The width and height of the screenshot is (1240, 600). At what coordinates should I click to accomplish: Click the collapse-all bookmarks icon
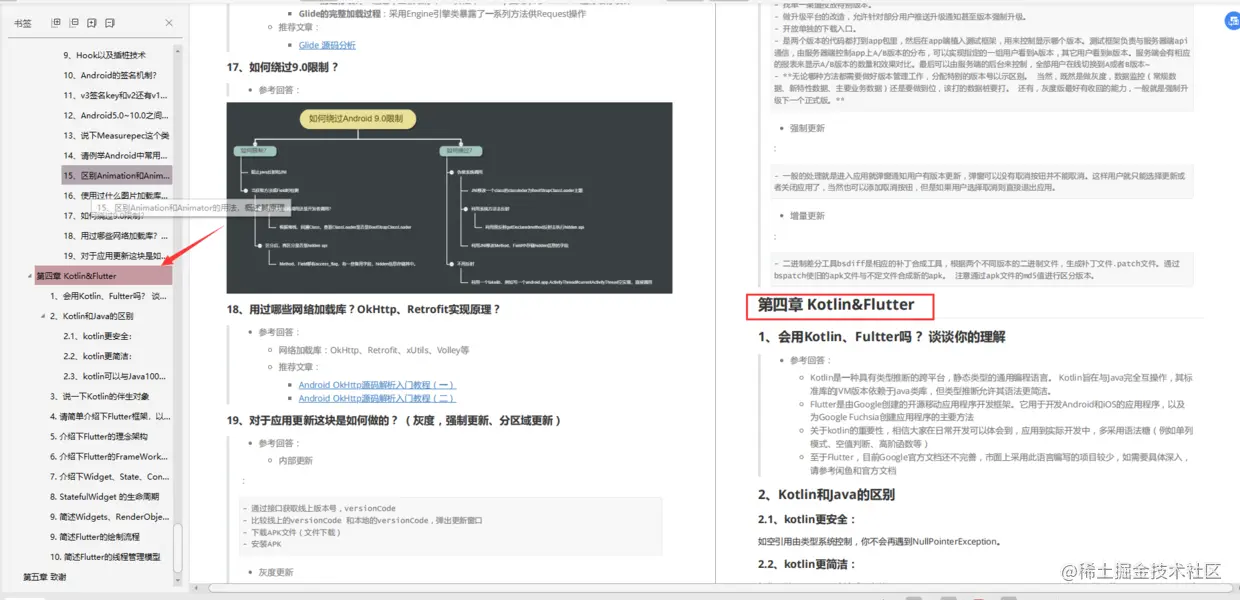pos(73,22)
